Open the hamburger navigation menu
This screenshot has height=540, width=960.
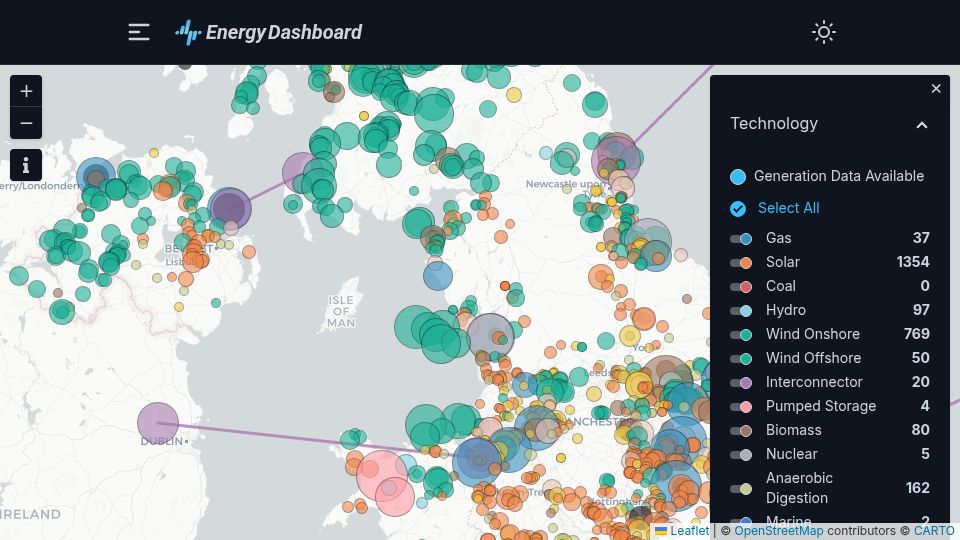tap(139, 32)
